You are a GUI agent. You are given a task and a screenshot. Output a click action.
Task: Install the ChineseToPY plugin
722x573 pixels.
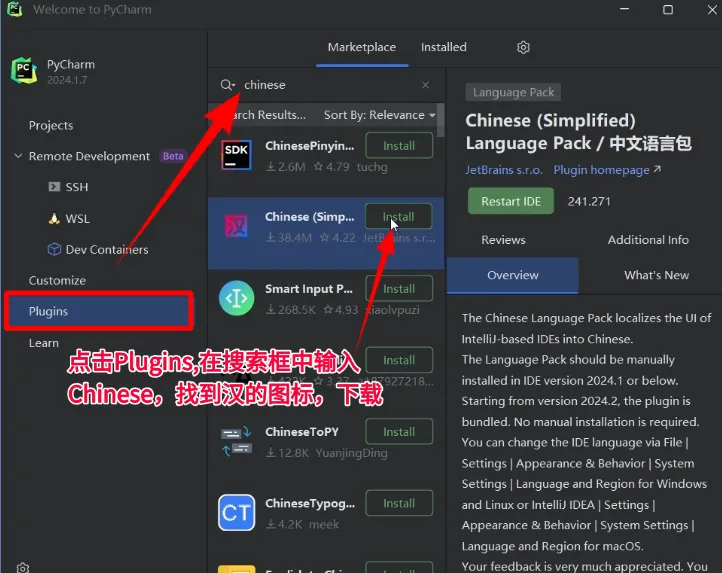[x=399, y=432]
